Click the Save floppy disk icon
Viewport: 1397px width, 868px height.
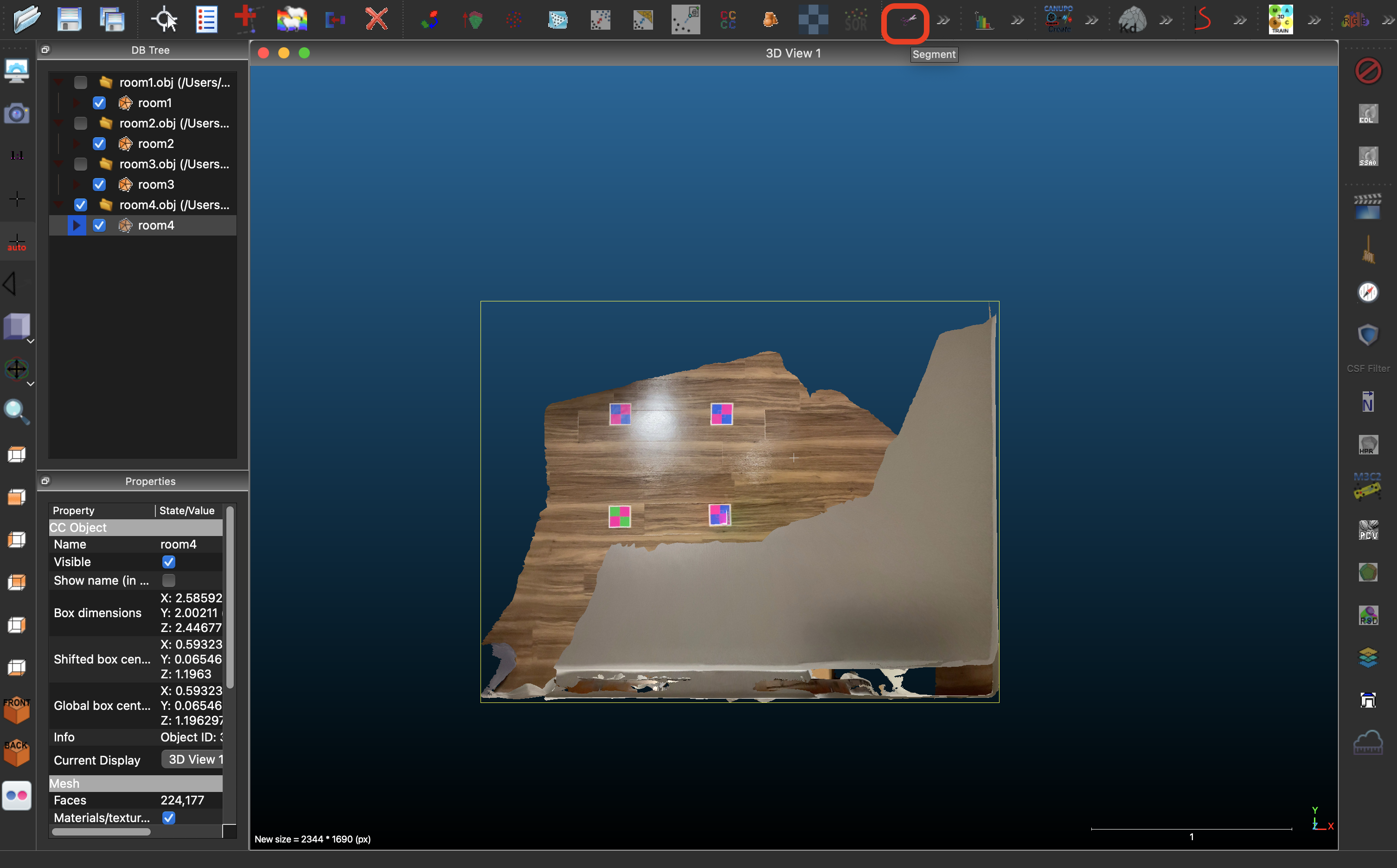click(x=69, y=19)
